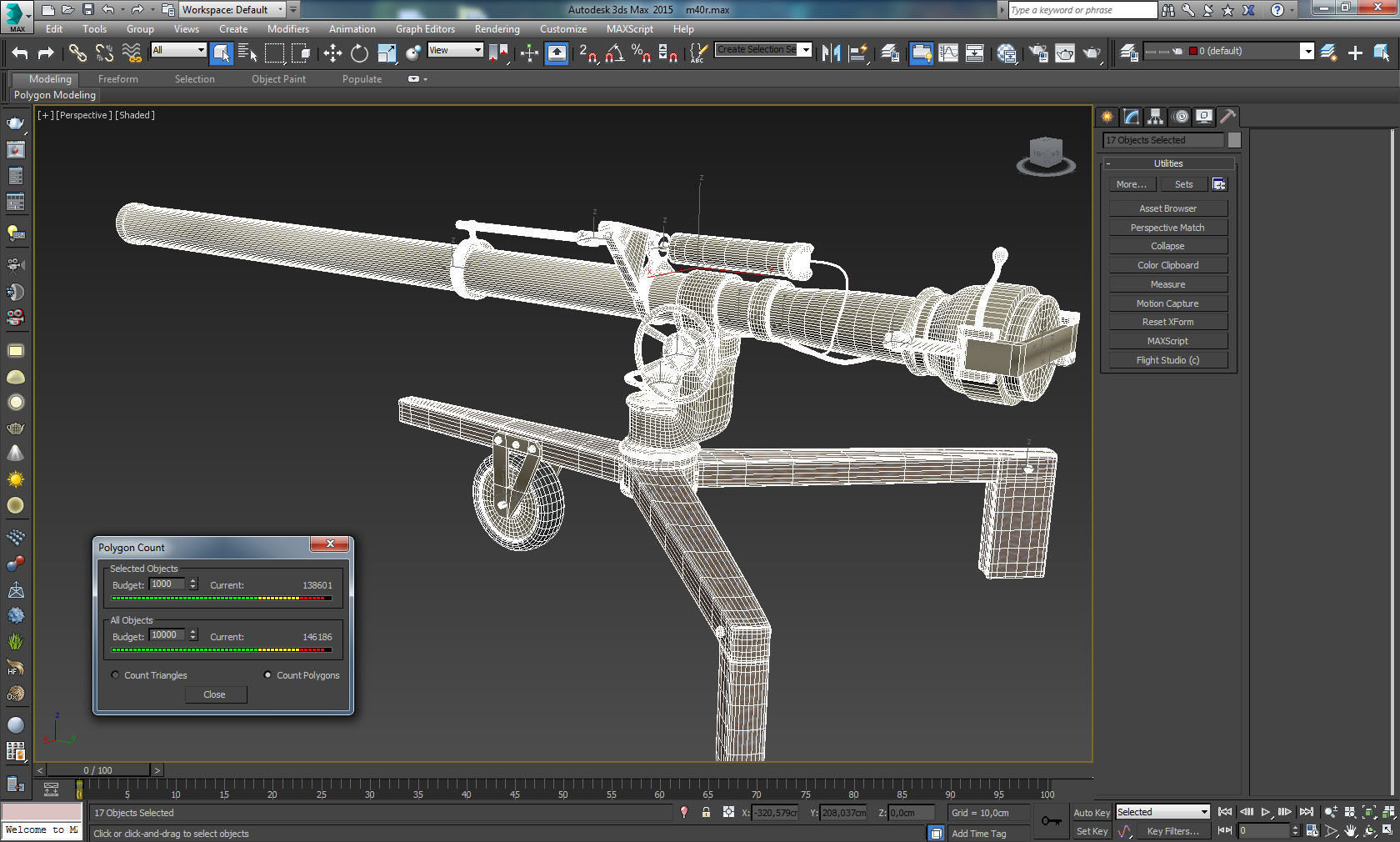Open Select by Name list icon
Screen dimensions: 1400x842
coord(247,53)
